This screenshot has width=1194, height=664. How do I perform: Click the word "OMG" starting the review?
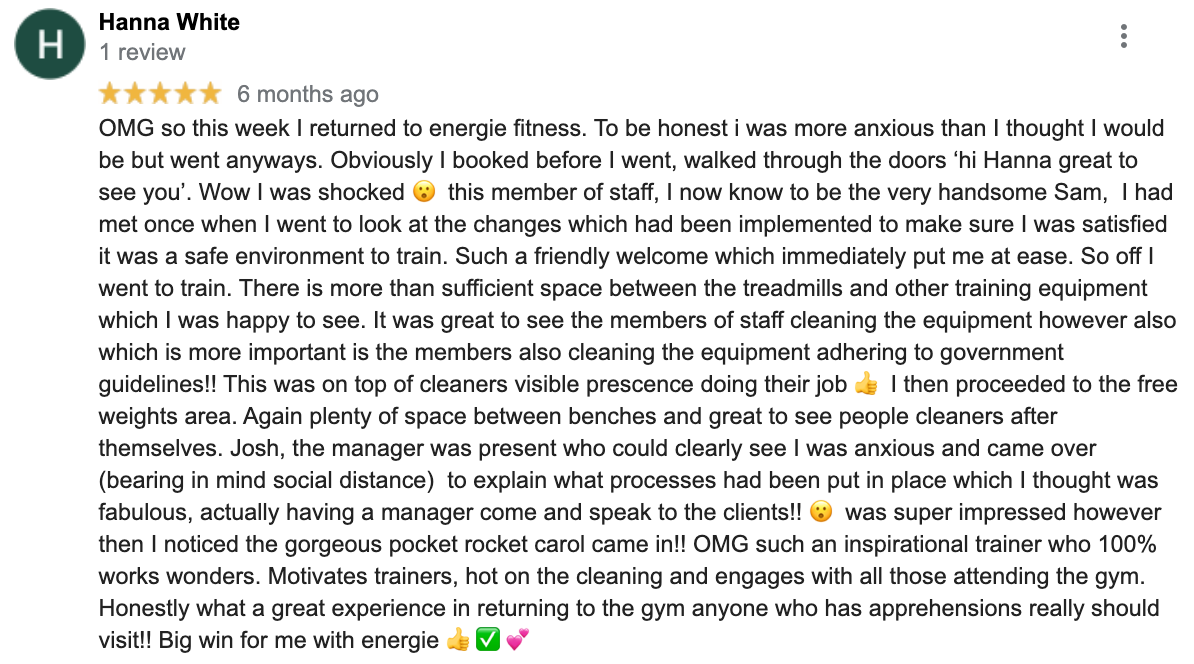coord(122,129)
